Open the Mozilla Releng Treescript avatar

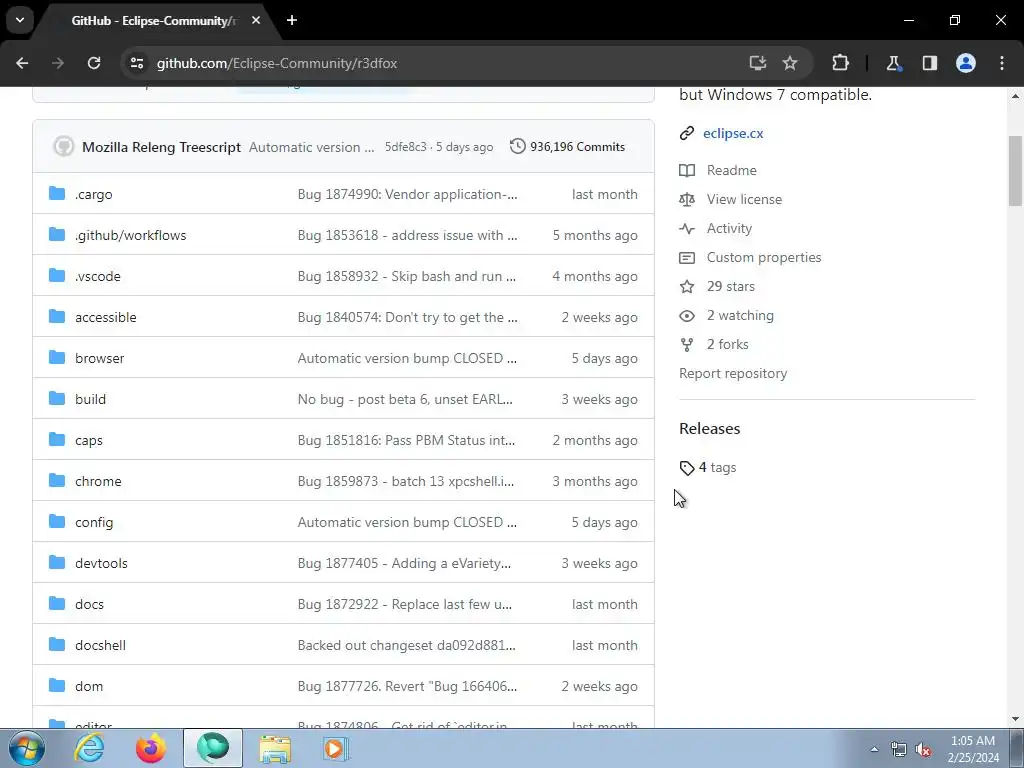(x=63, y=146)
